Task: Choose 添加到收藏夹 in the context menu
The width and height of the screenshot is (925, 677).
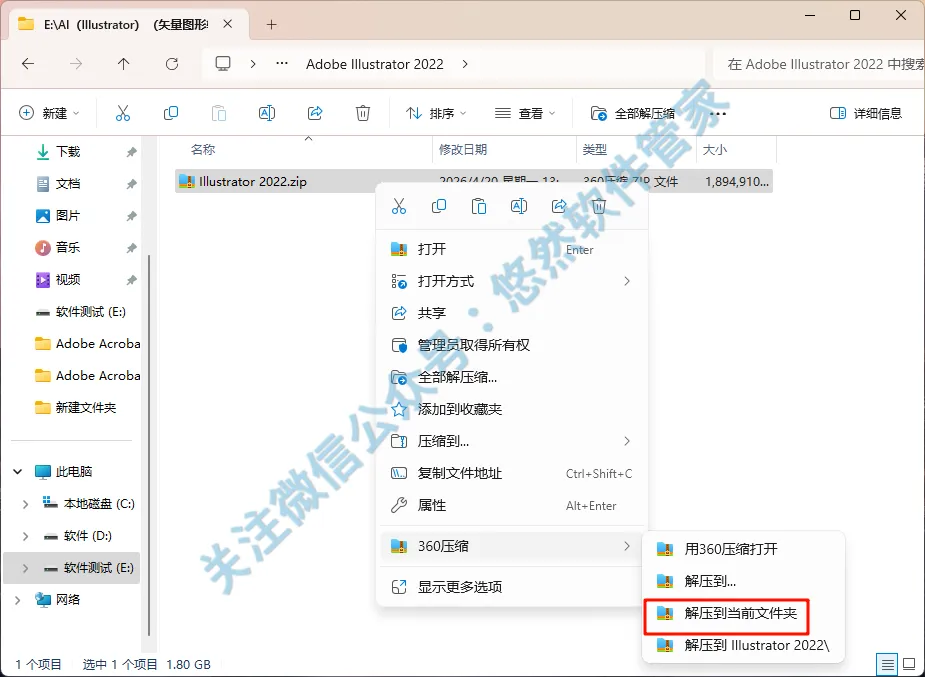Action: [x=512, y=409]
